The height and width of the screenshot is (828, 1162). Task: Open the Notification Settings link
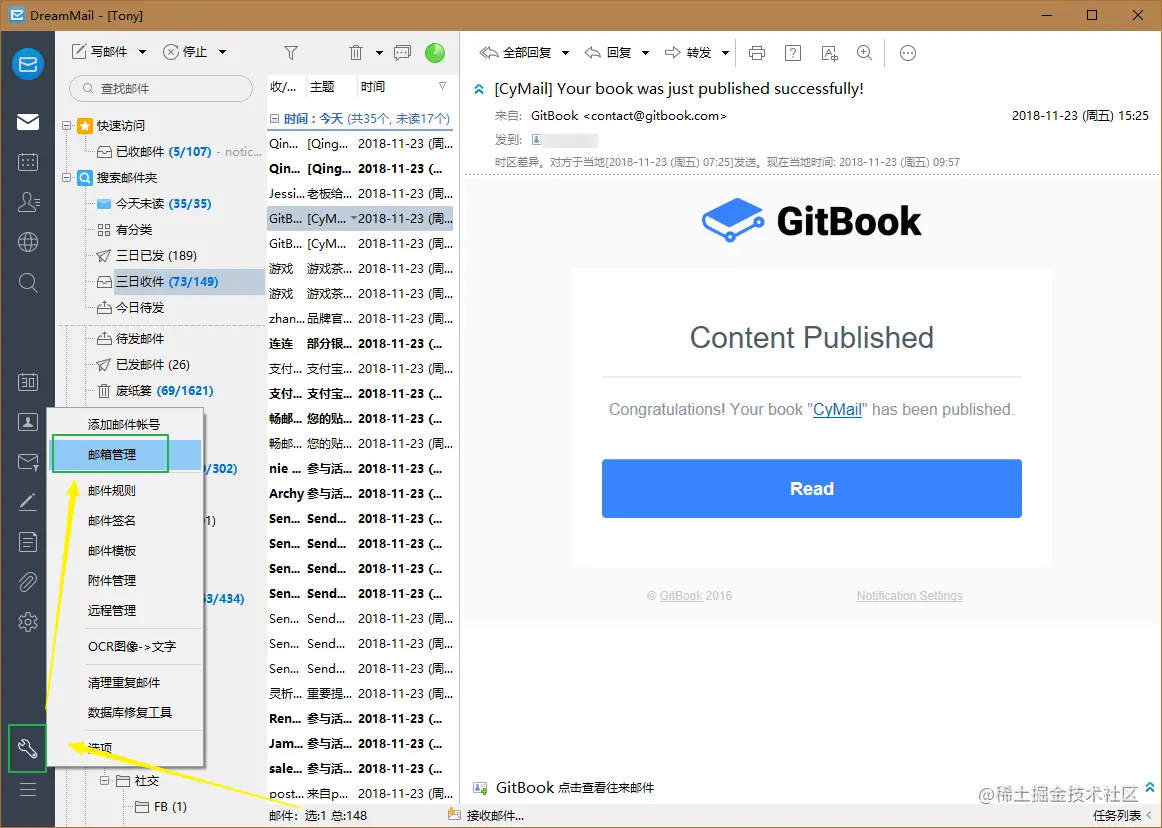[909, 596]
